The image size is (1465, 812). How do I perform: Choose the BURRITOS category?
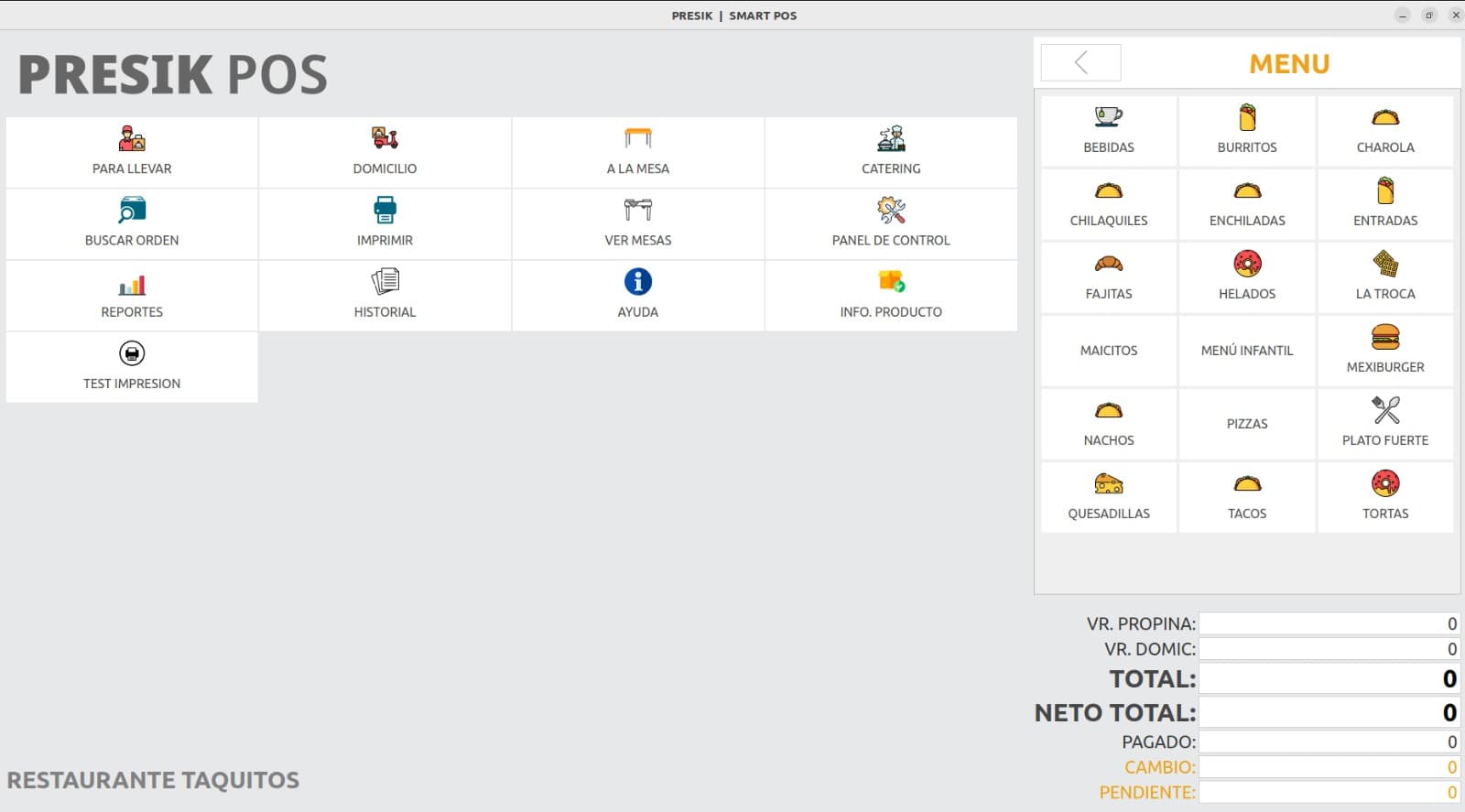click(x=1247, y=131)
